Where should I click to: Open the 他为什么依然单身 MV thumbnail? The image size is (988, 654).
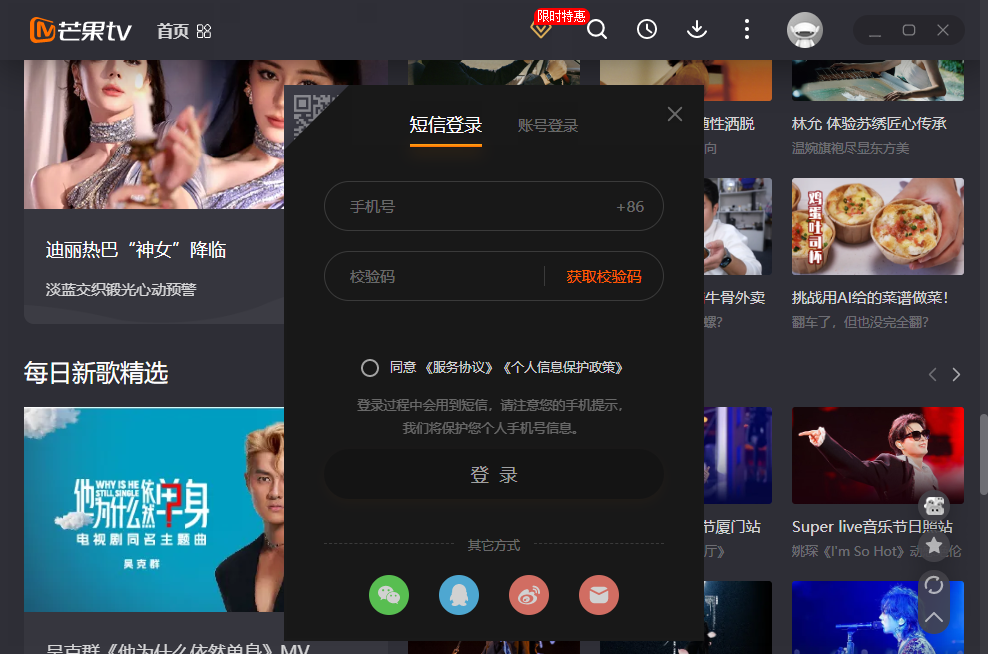[x=154, y=509]
